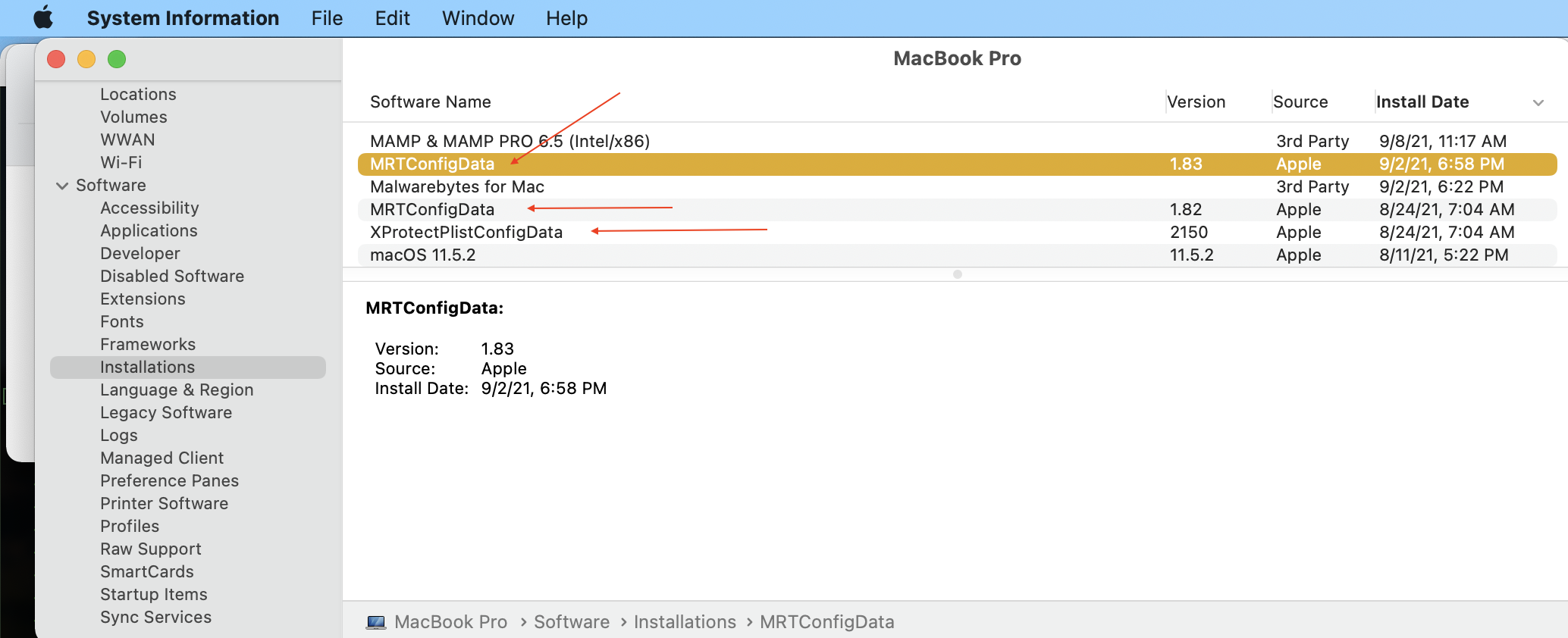Select Preference Panes in the sidebar

pyautogui.click(x=169, y=480)
